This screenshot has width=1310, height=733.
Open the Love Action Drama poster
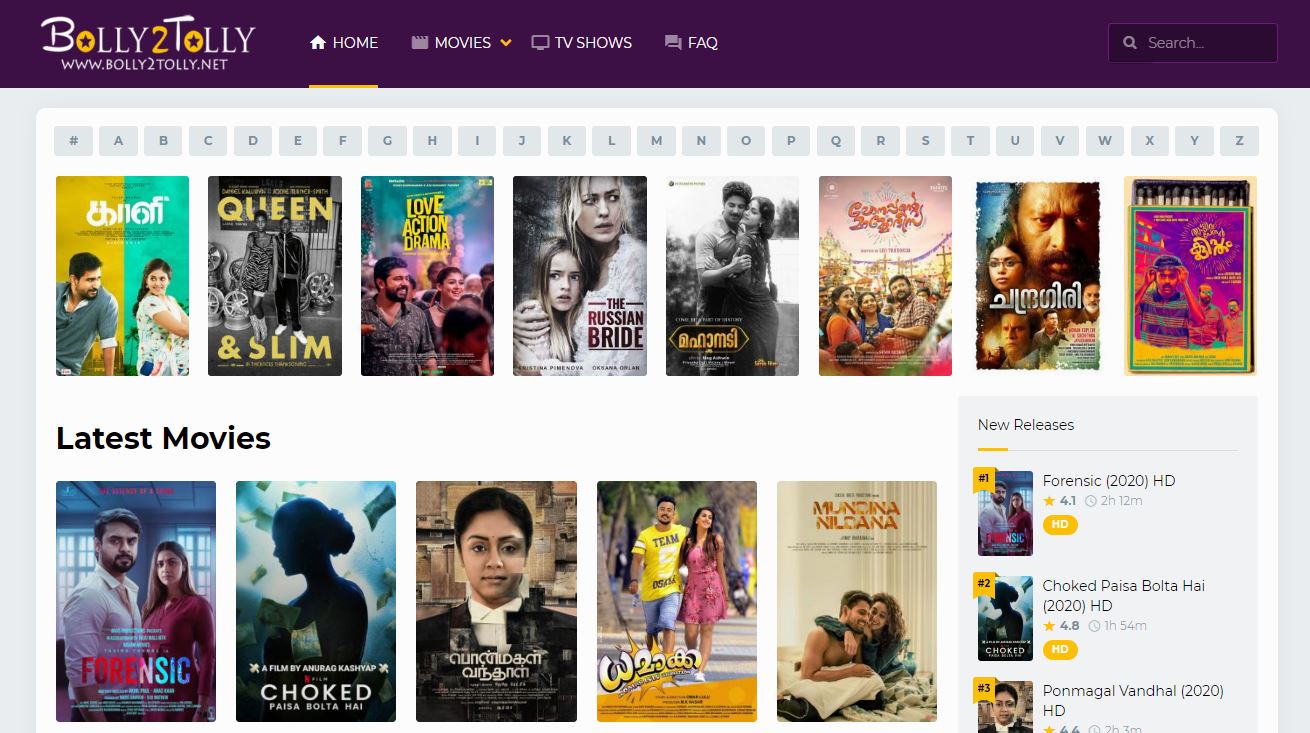[427, 276]
